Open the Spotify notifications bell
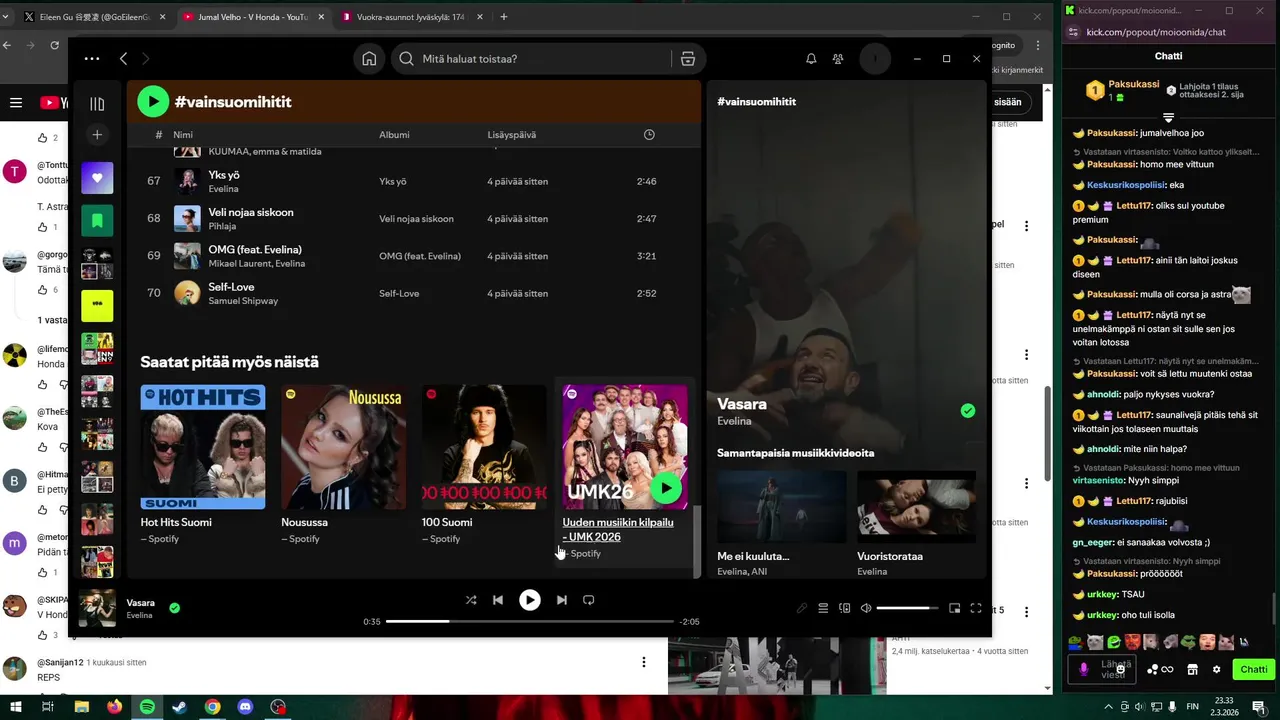Viewport: 1280px width, 720px height. click(811, 59)
